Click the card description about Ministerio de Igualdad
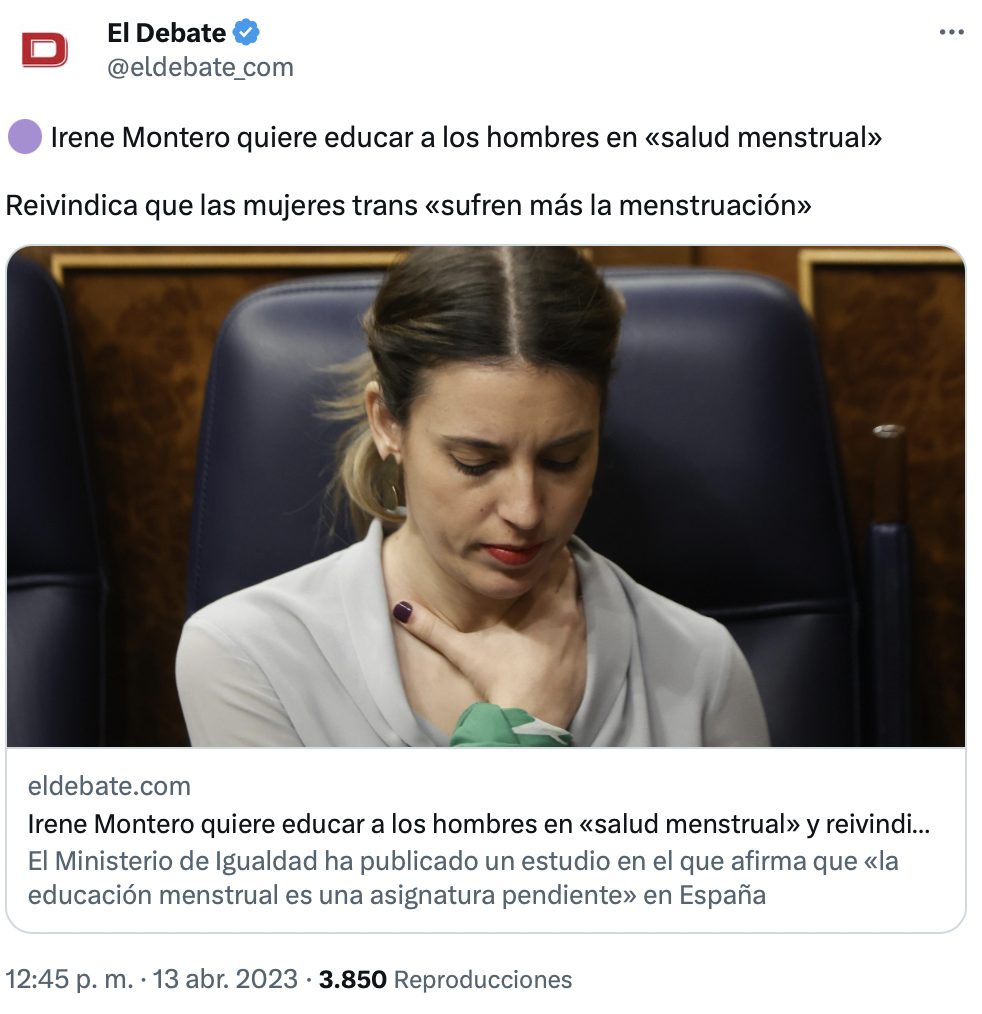This screenshot has width=982, height=1014. click(463, 878)
